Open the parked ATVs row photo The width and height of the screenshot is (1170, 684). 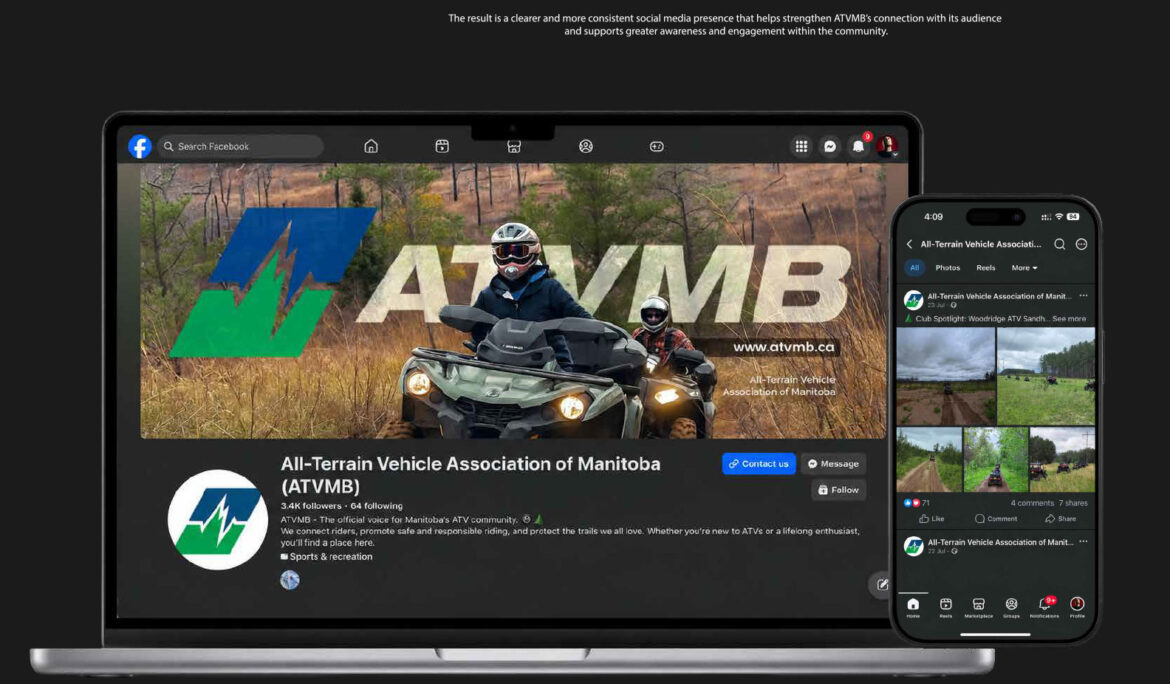pyautogui.click(x=1063, y=459)
